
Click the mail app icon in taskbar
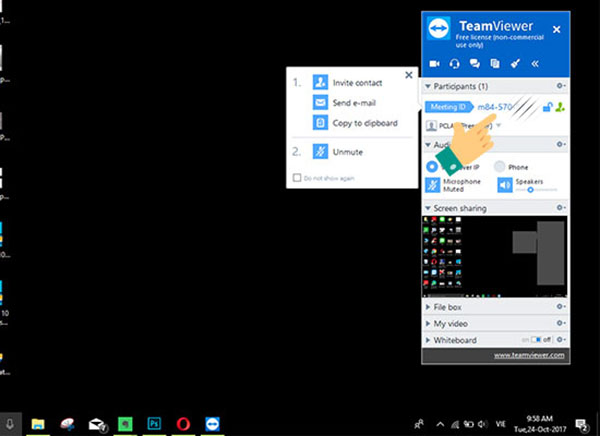pyautogui.click(x=96, y=424)
